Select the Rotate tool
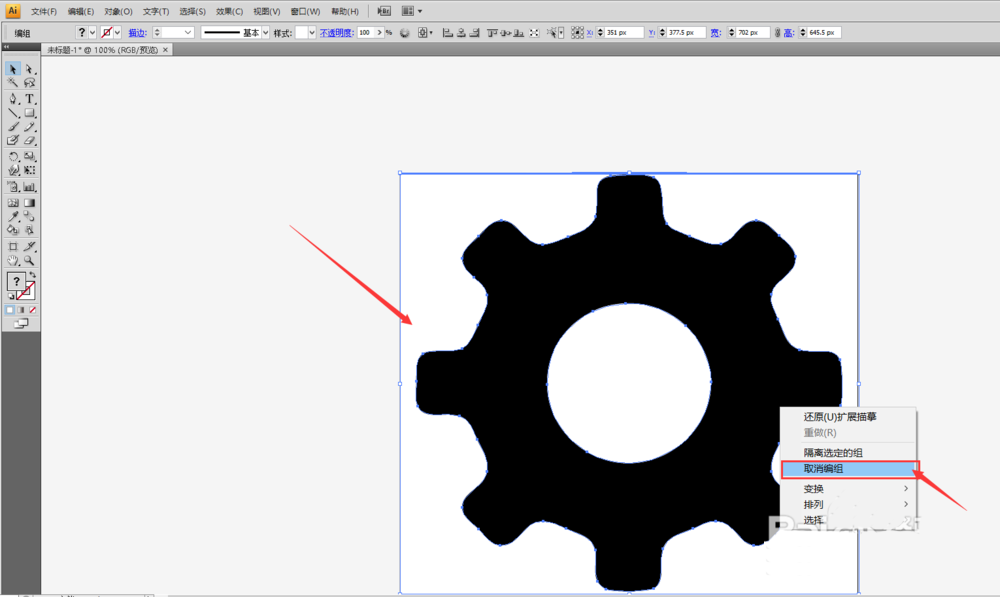1000x597 pixels. point(13,156)
